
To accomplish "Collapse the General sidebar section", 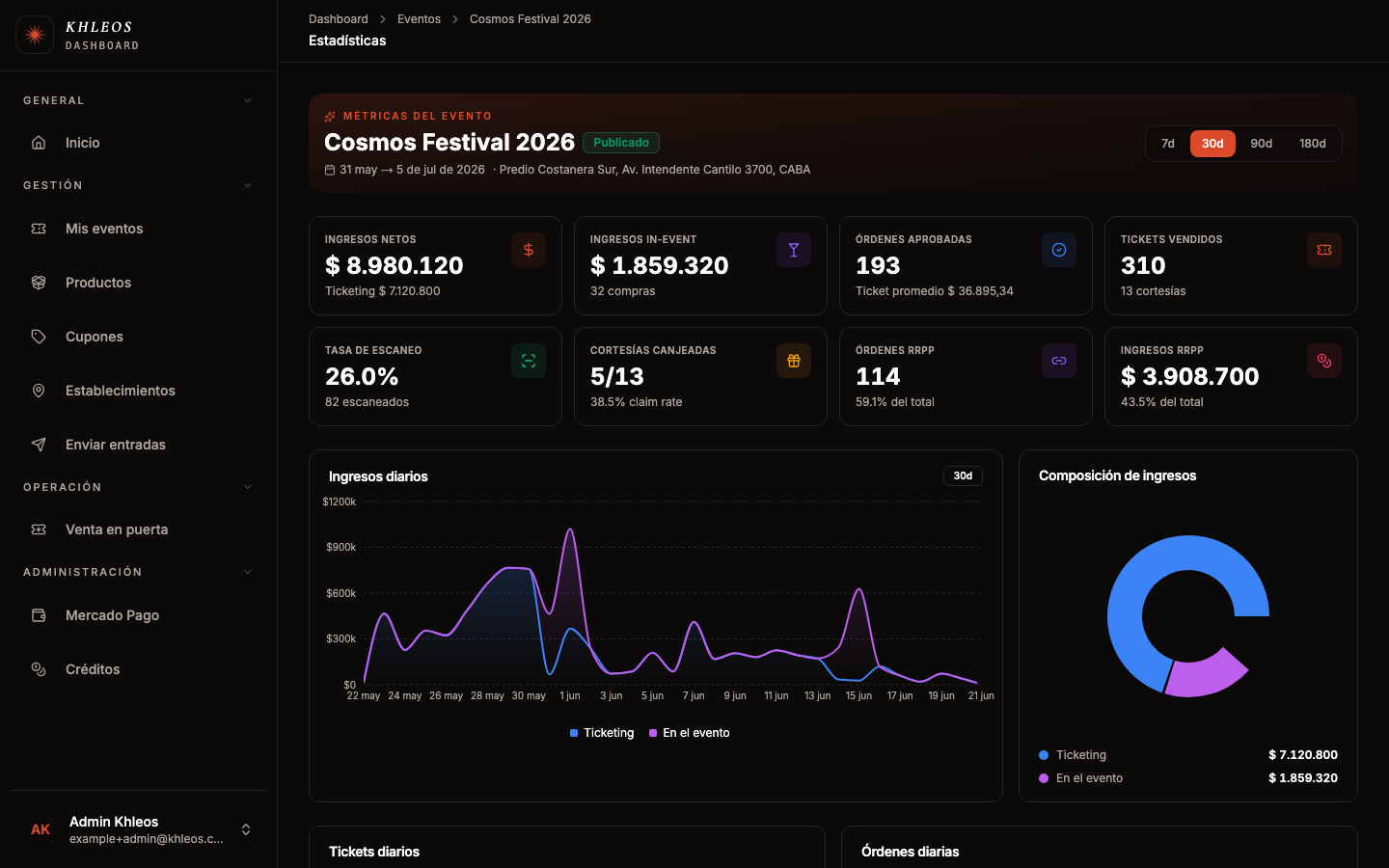I will 138,100.
